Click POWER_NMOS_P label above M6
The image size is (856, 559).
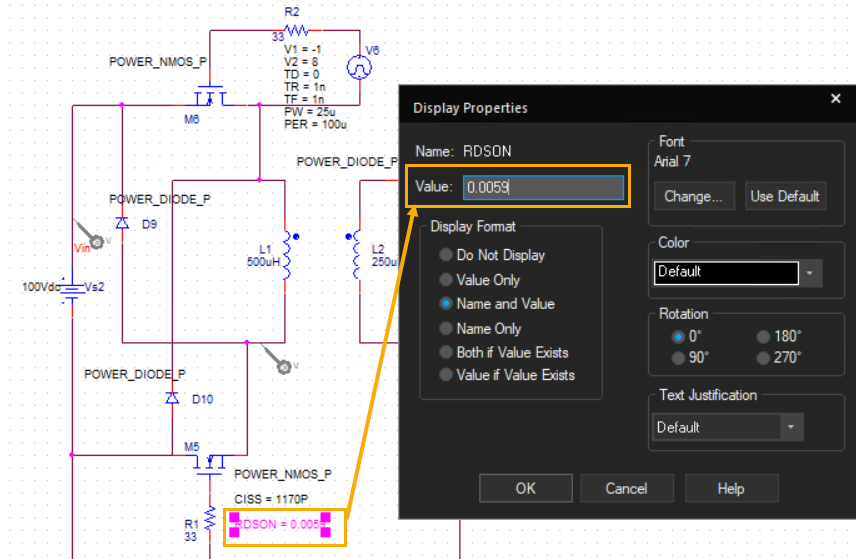(158, 62)
